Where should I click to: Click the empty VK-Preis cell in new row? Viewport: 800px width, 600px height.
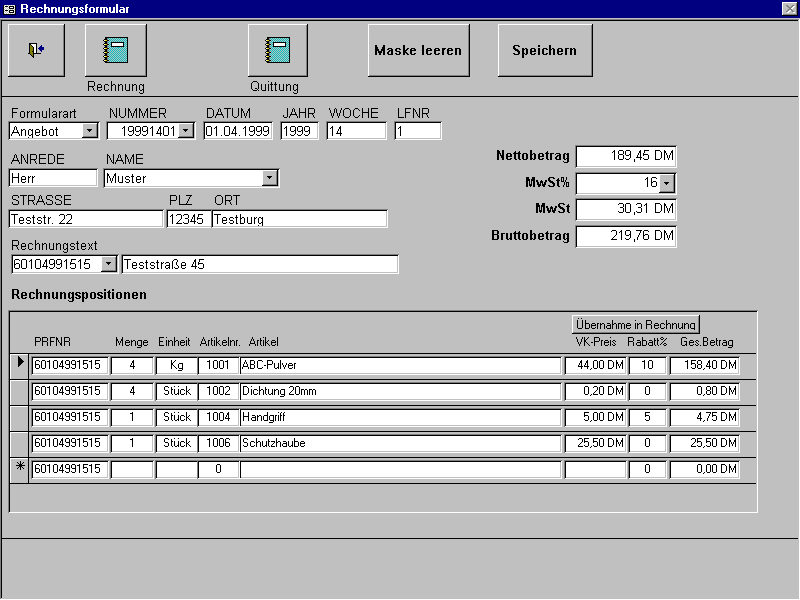(x=595, y=469)
